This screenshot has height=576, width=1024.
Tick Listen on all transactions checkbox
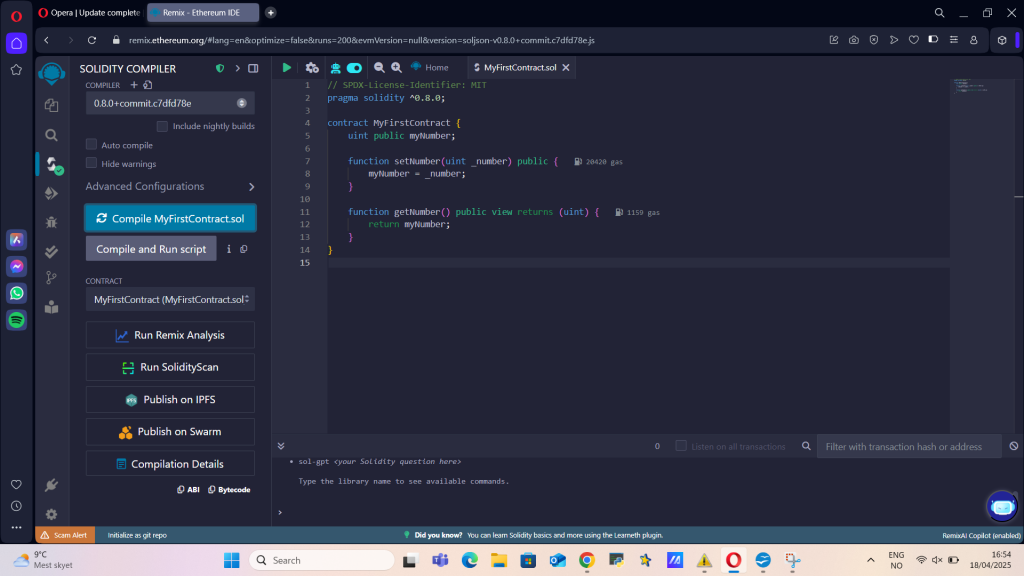[680, 446]
